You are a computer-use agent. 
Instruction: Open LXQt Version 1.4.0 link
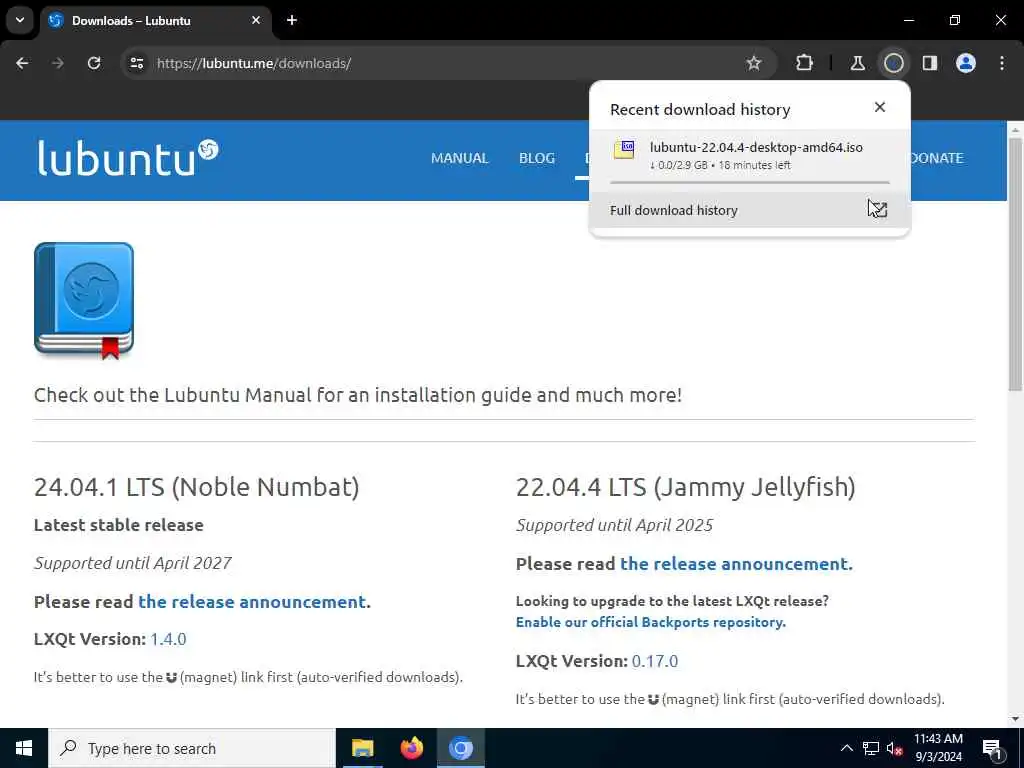pos(168,639)
